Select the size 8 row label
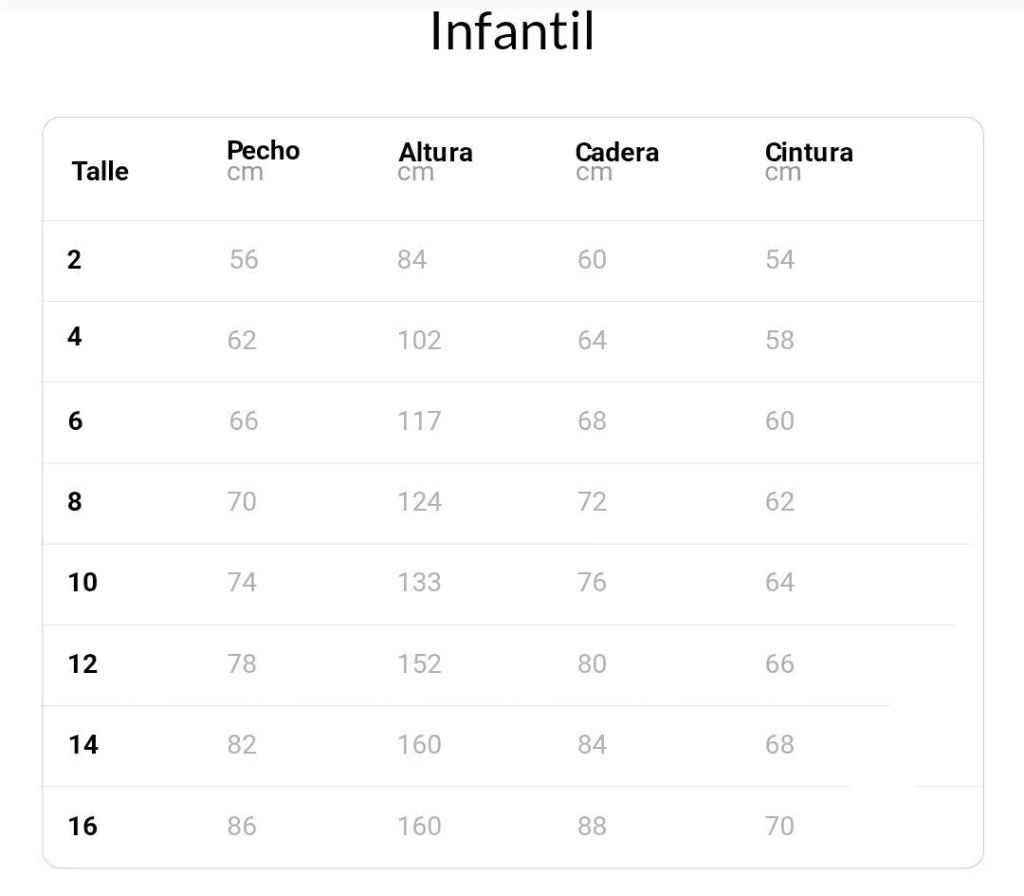 click(x=74, y=502)
